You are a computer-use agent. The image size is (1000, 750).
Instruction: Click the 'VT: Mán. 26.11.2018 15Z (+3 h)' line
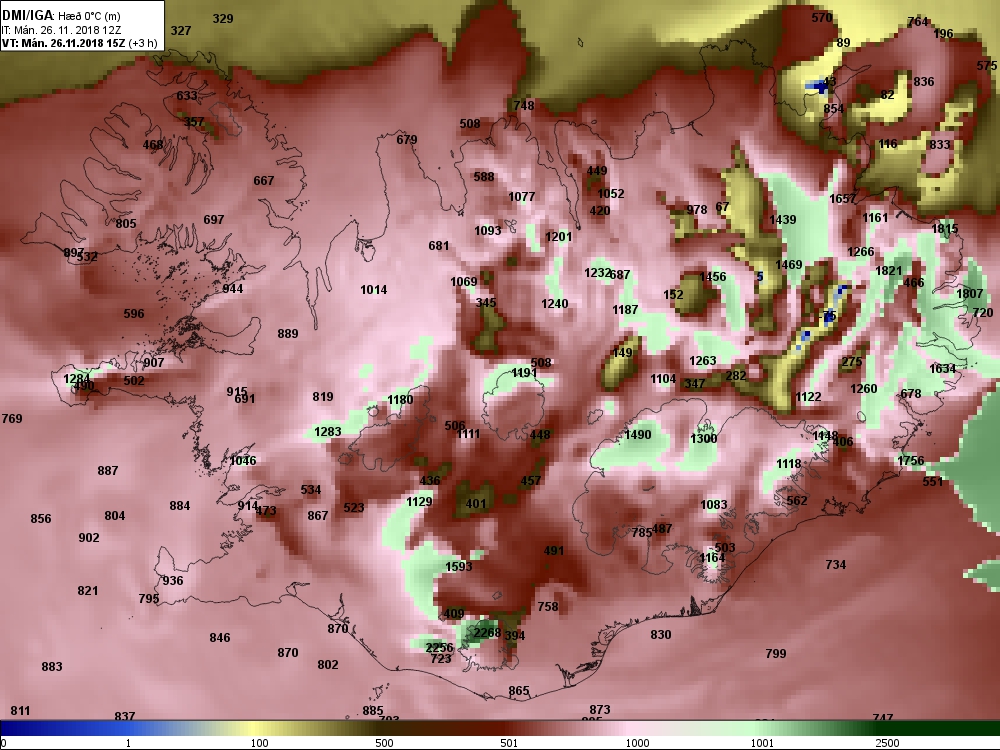coord(80,43)
